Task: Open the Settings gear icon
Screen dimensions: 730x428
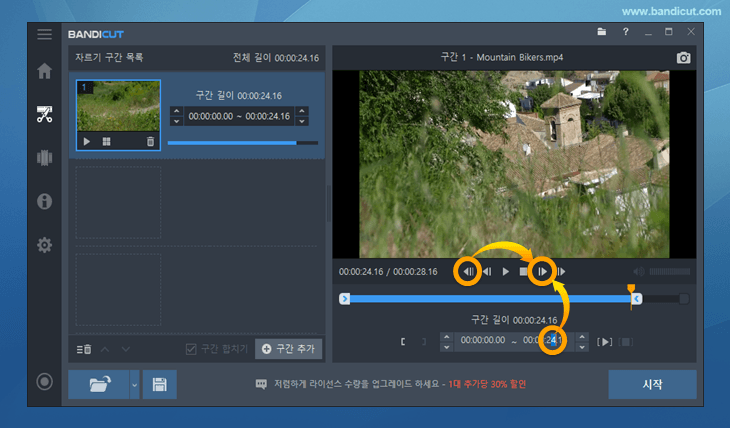Action: (x=45, y=245)
